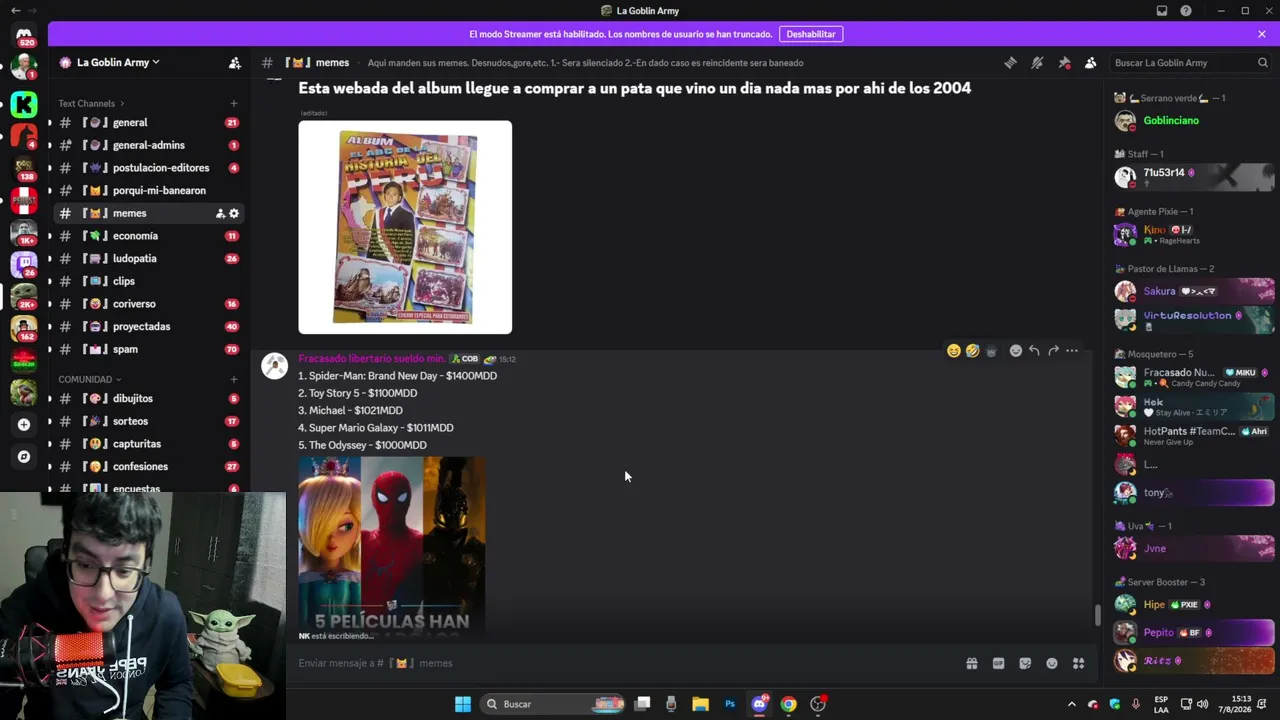Open the sorteos channel

point(148,421)
